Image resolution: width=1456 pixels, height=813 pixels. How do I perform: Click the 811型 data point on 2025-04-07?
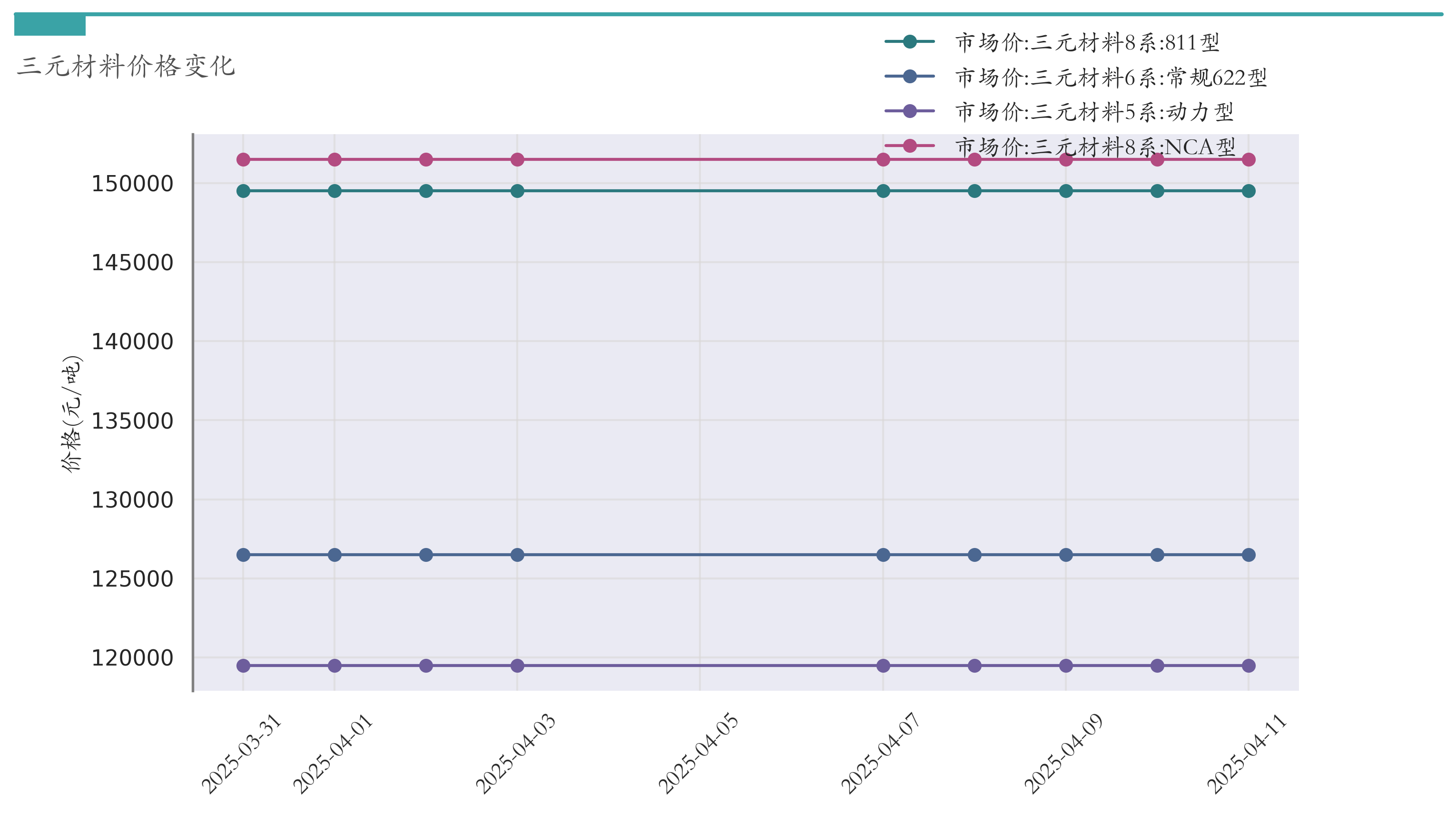point(883,191)
